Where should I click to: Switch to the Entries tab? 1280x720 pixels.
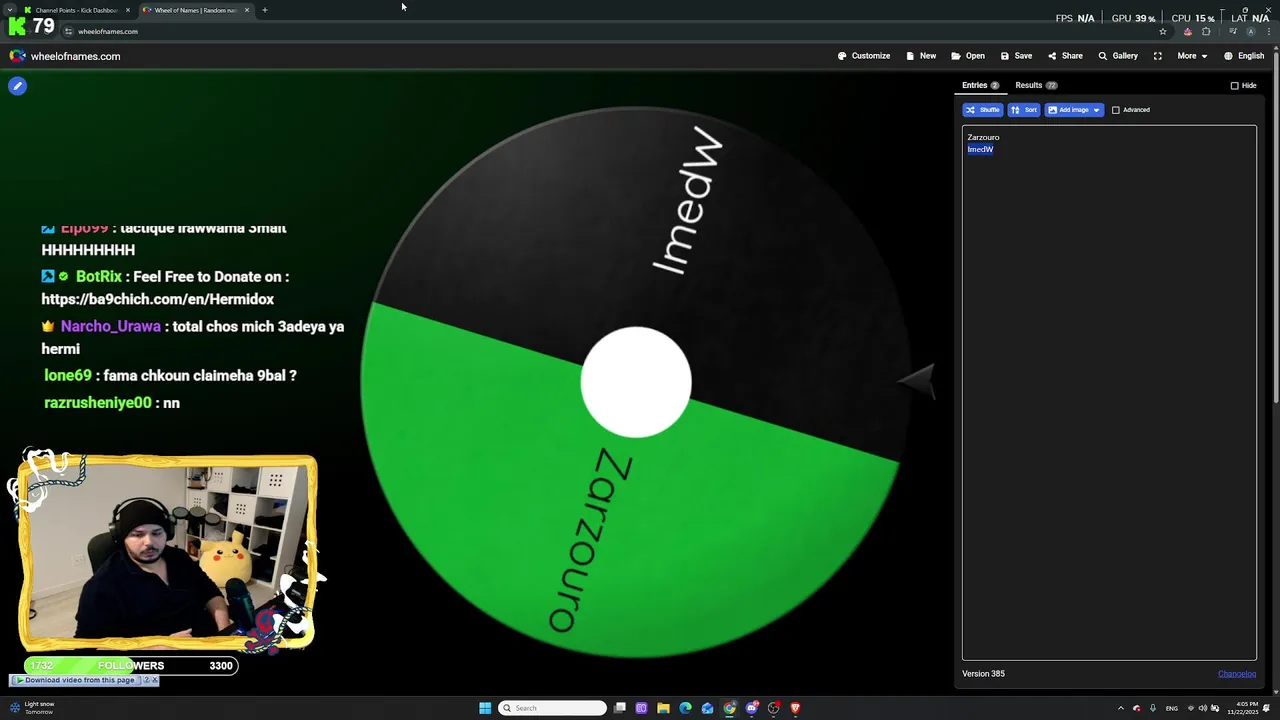point(980,85)
